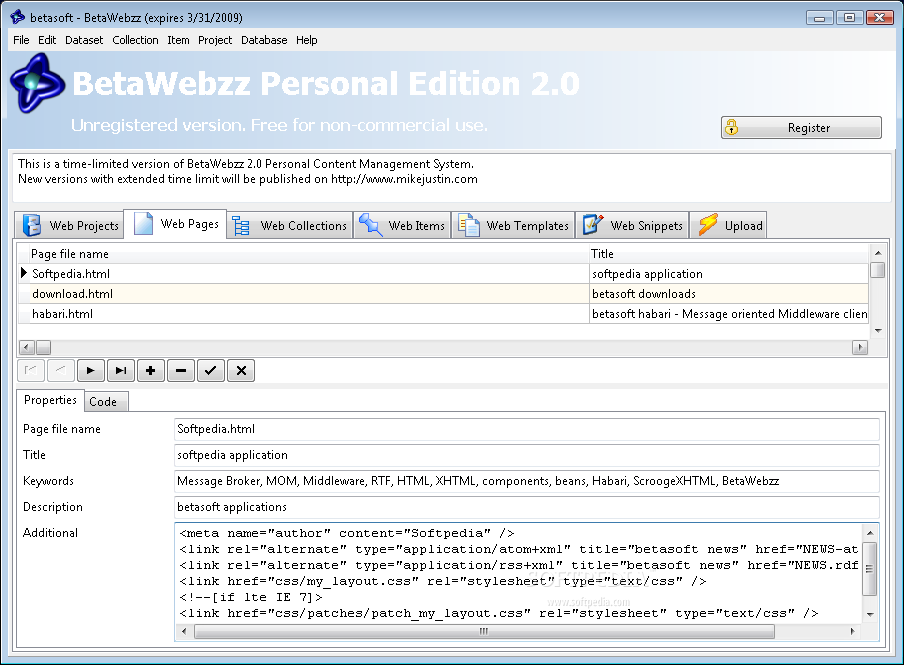The height and width of the screenshot is (665, 904).
Task: Switch to the Code sub-tab
Action: tap(106, 402)
